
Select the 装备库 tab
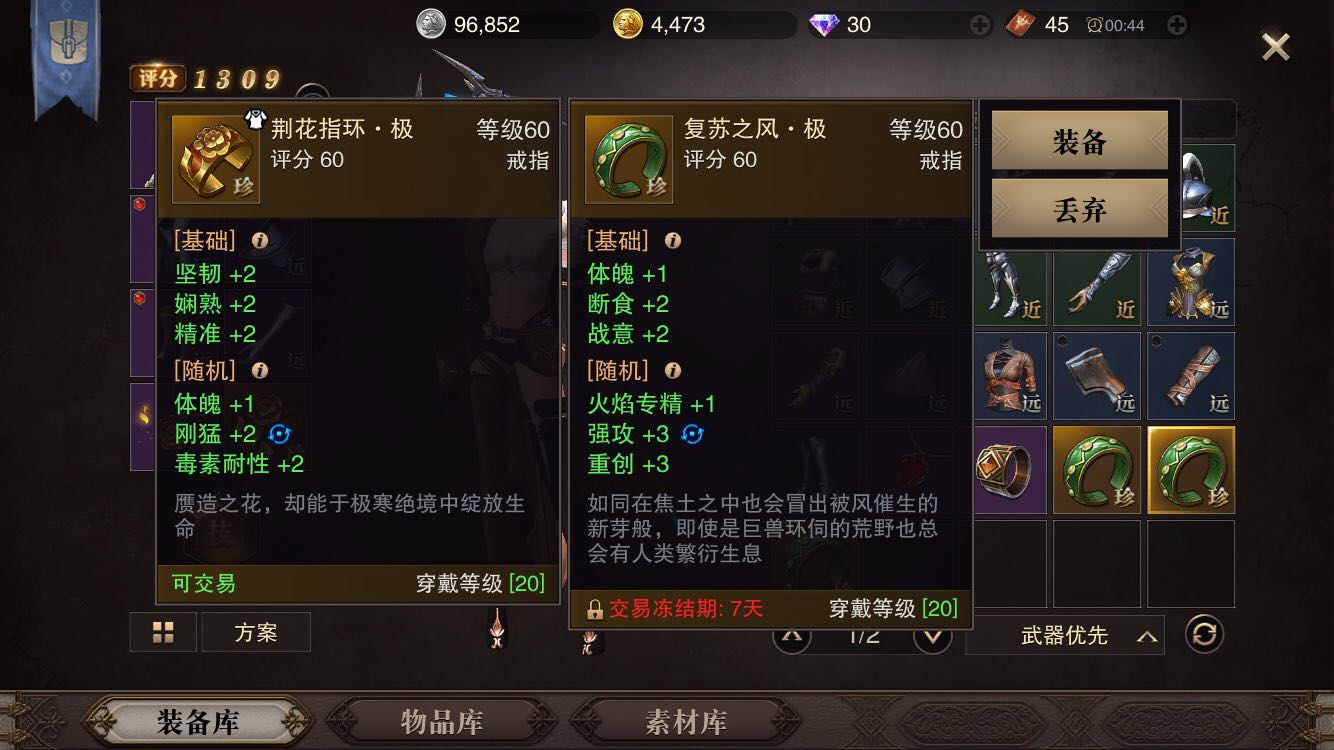tap(197, 721)
